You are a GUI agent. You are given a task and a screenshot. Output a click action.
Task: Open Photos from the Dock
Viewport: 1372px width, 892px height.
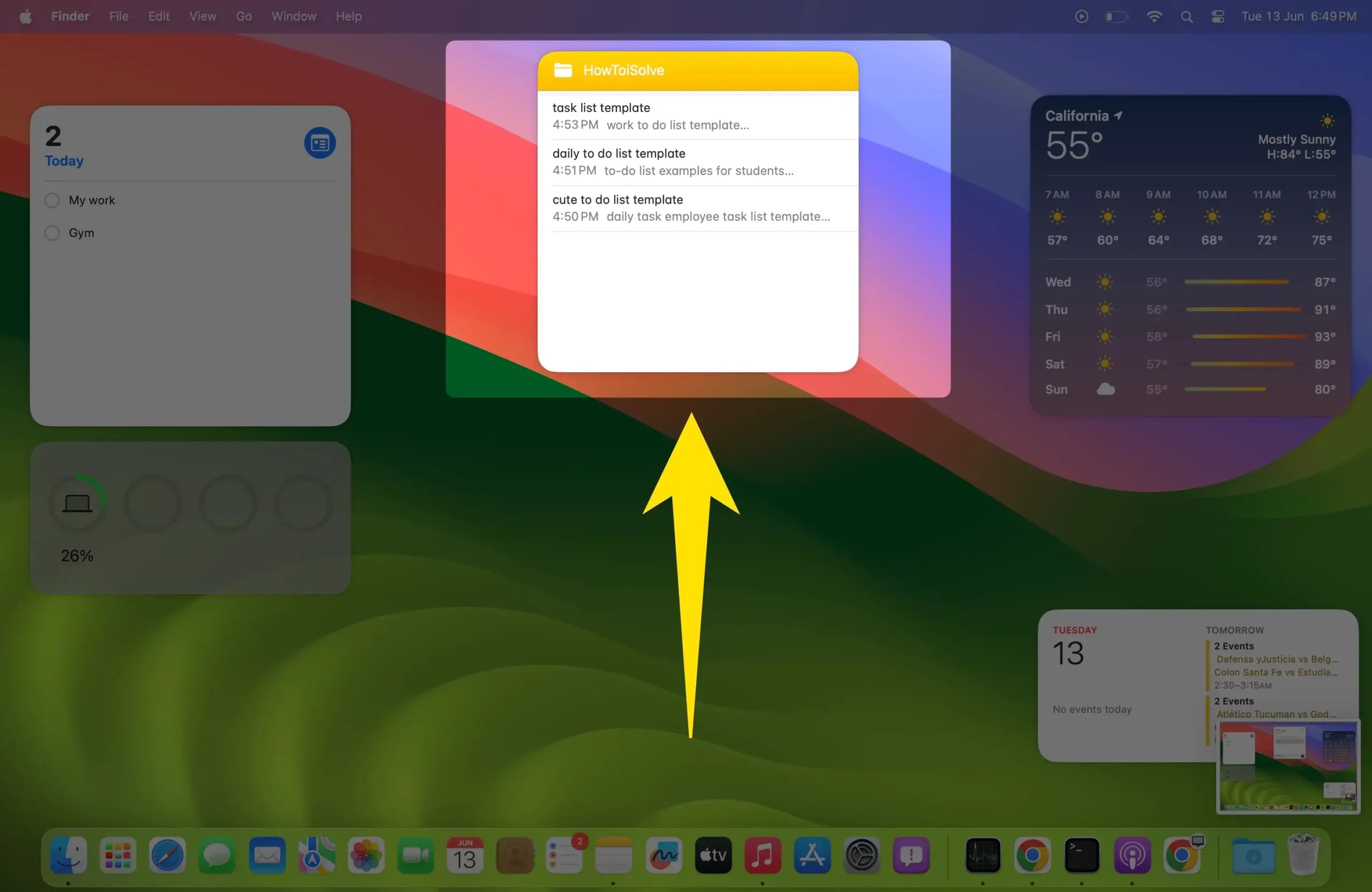366,857
